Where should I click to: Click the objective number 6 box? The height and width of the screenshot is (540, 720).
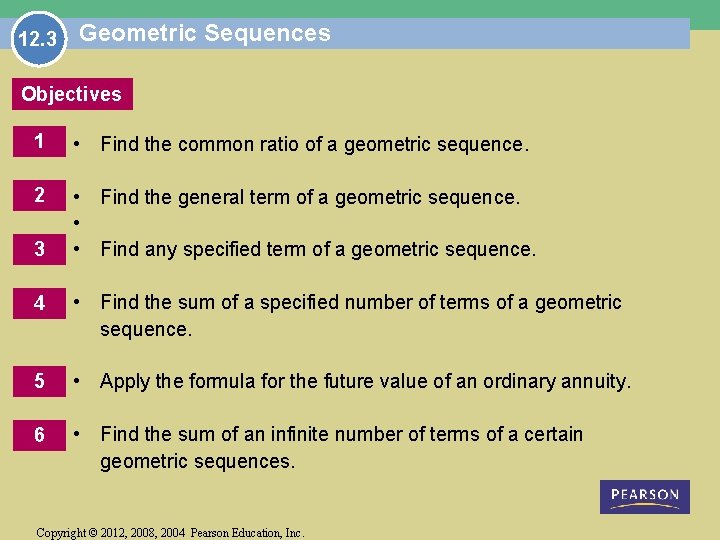click(x=39, y=435)
